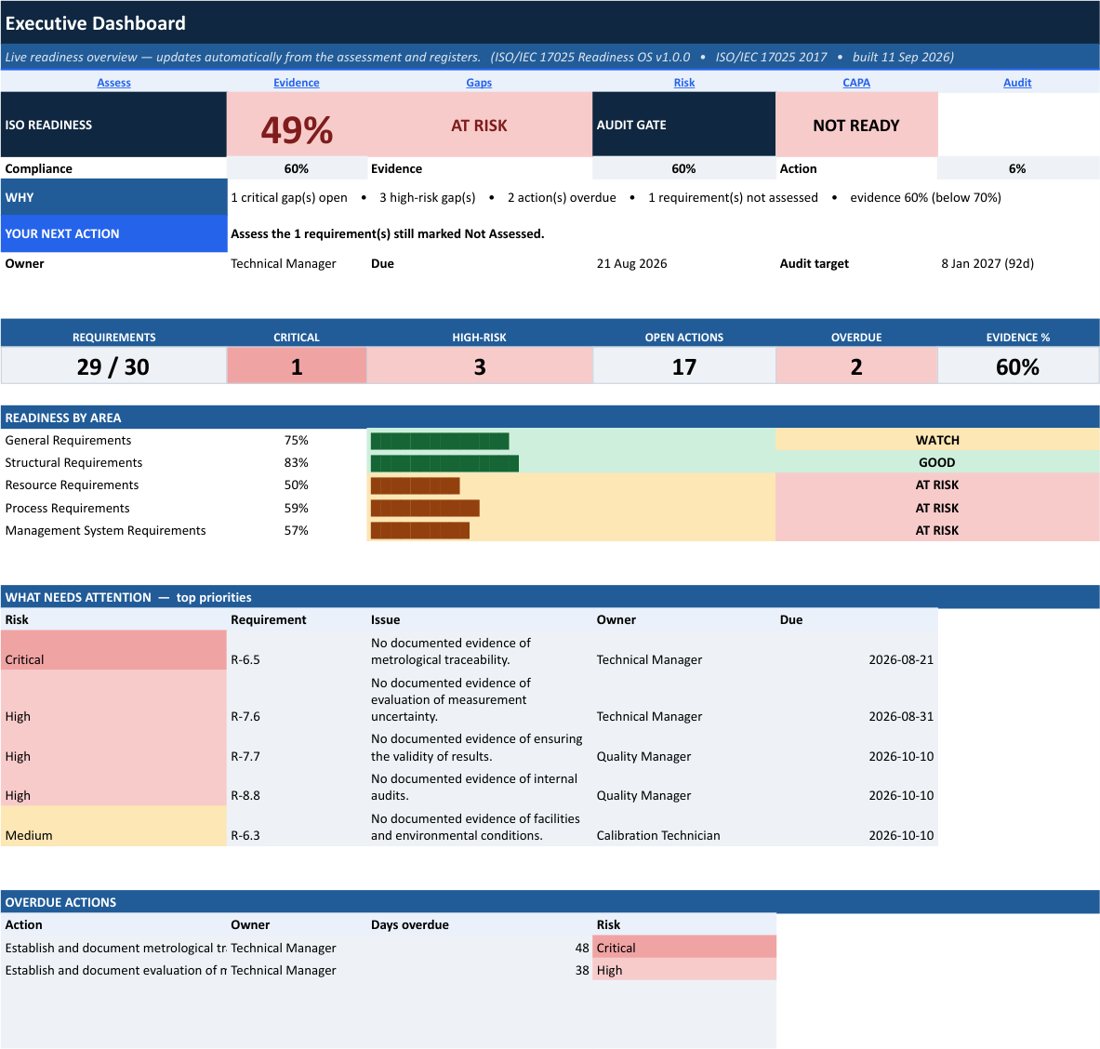The image size is (1100, 1049).
Task: Click the Due date 21 Aug 2026
Action: pos(631,264)
